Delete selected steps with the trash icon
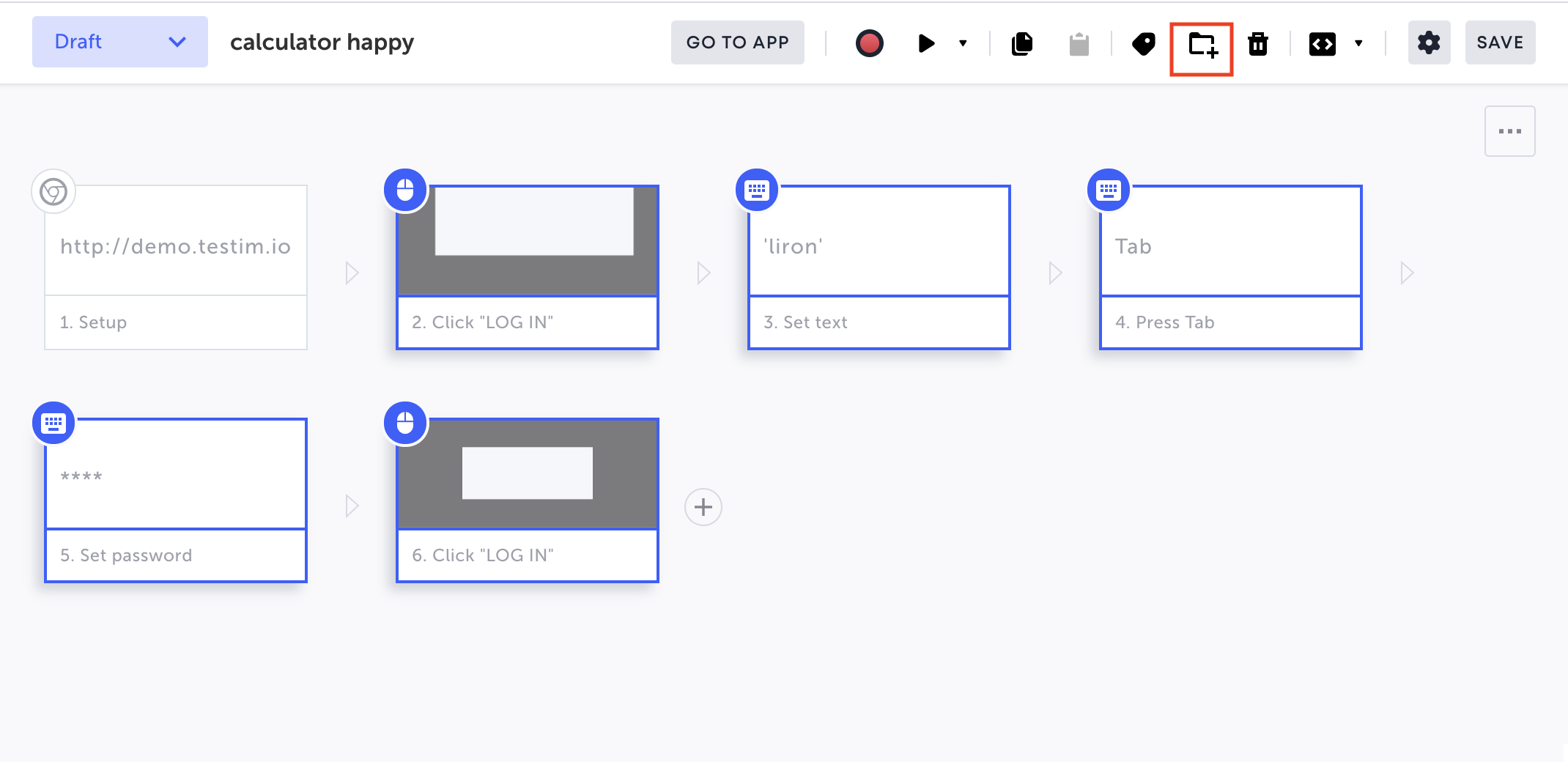1568x762 pixels. pos(1258,43)
